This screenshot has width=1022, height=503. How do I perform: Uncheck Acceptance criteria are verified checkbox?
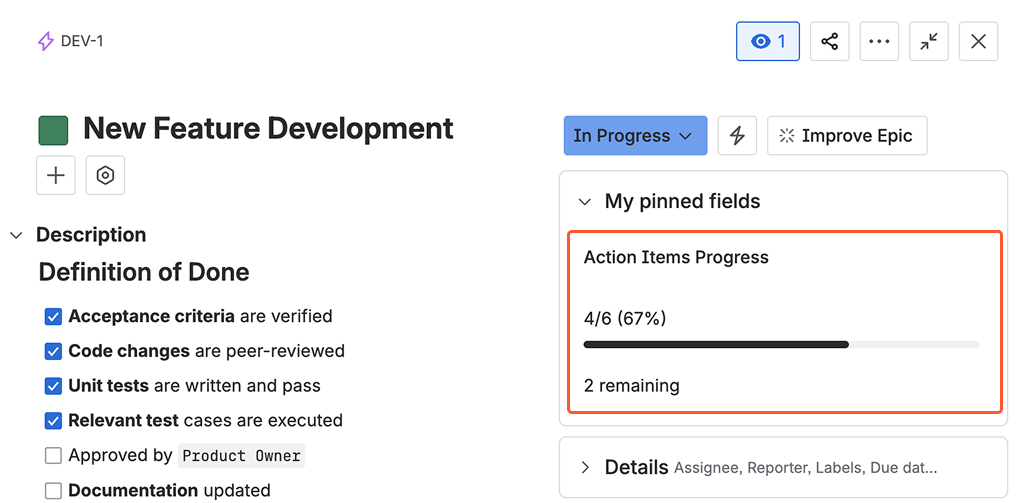coord(54,317)
